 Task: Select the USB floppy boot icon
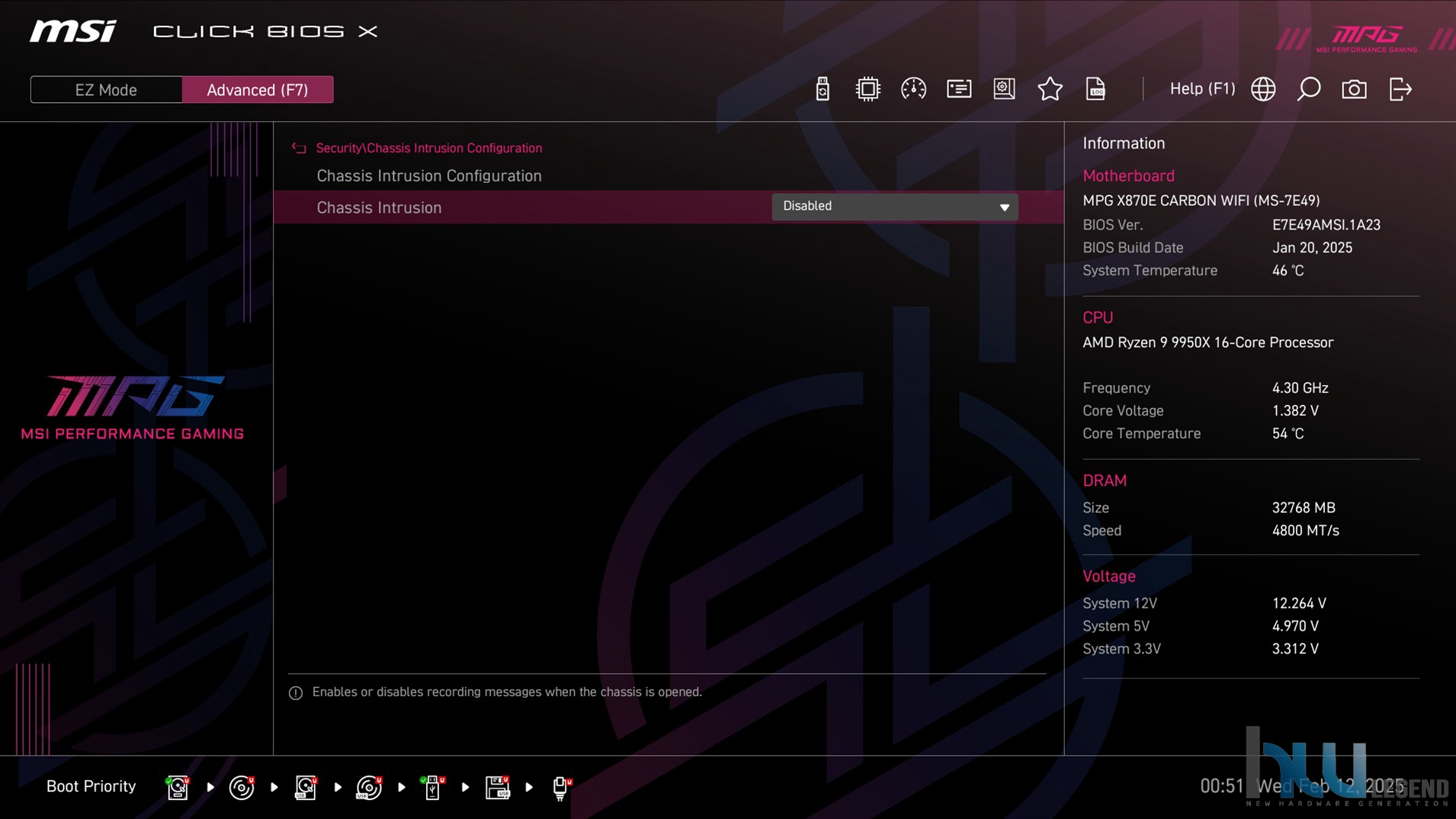click(497, 787)
